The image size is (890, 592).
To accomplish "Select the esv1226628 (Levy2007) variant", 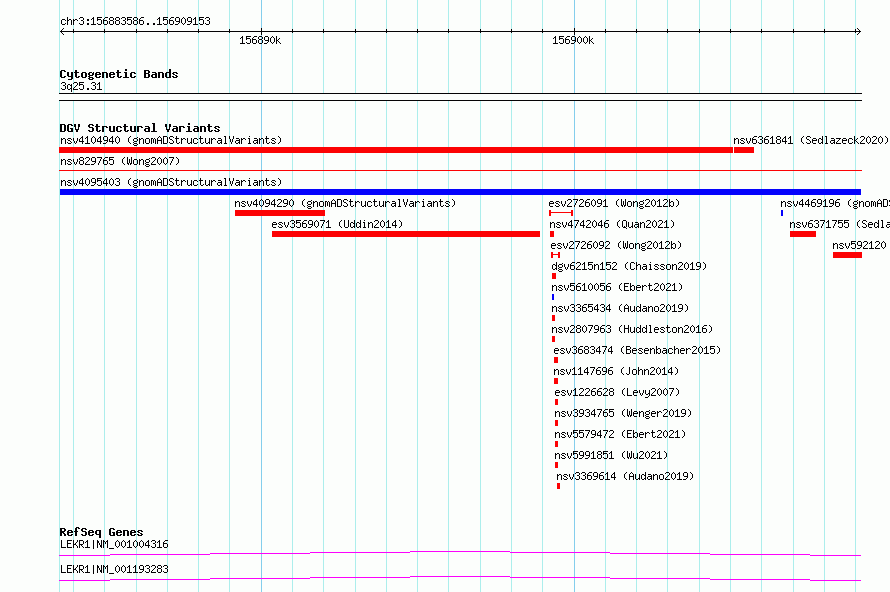I will click(x=618, y=392).
